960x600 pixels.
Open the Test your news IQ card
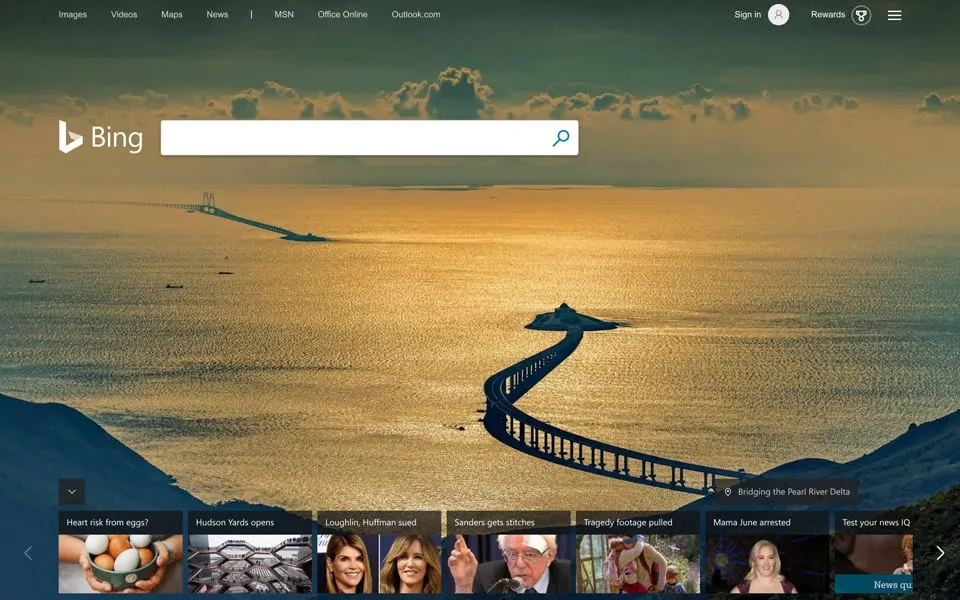[874, 552]
